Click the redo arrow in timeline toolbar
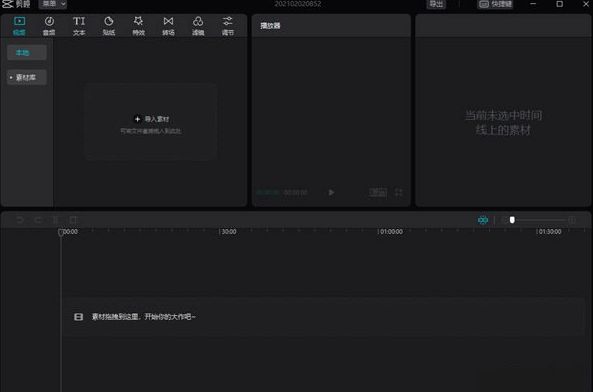The image size is (593, 392). 38,220
